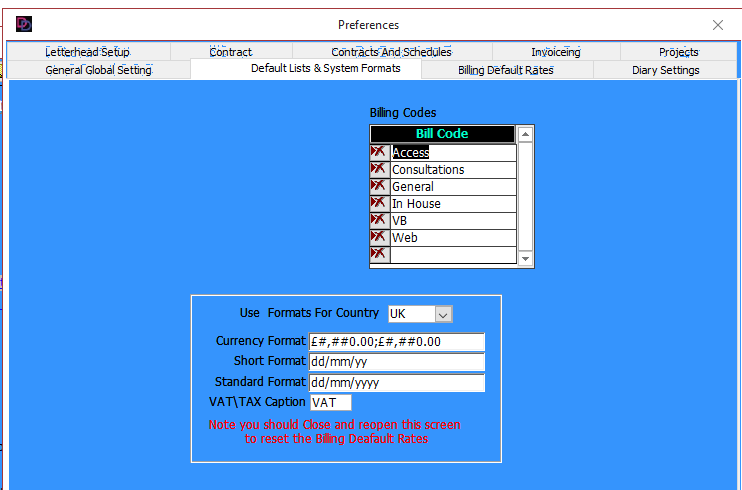Select the General bill code cell
The width and height of the screenshot is (742, 490).
[x=453, y=187]
